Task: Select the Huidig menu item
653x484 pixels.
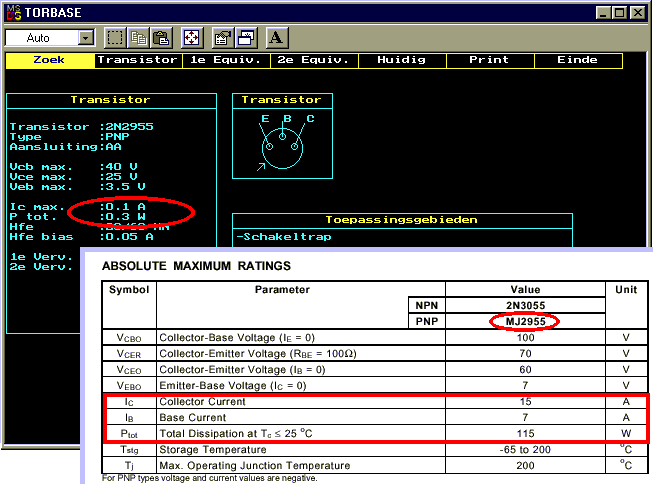Action: [x=401, y=60]
